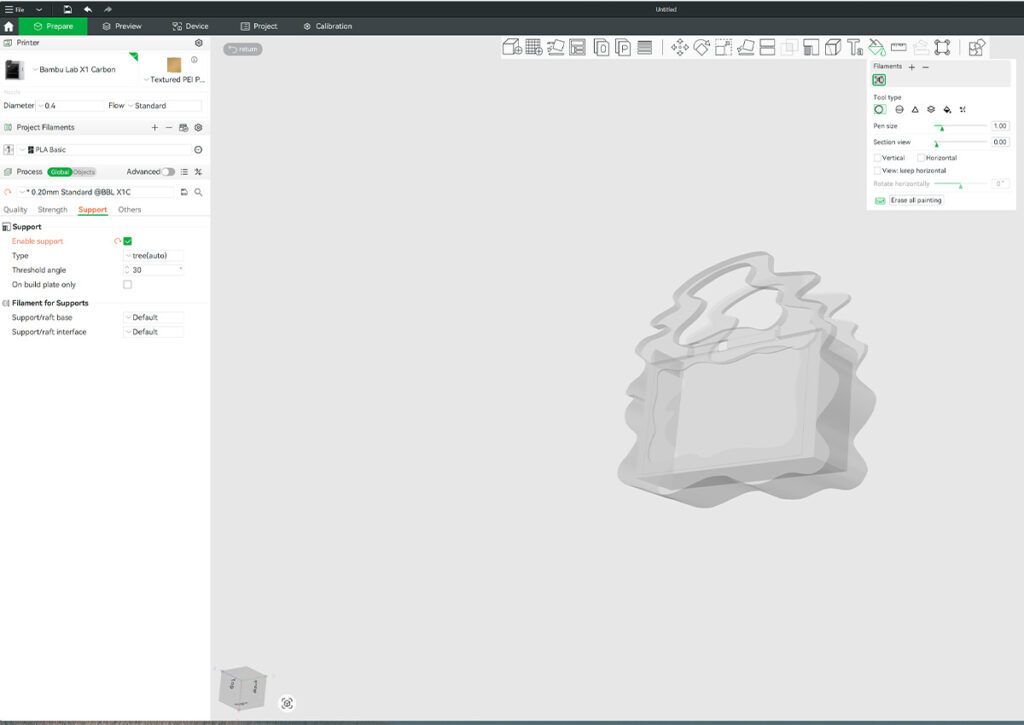Toggle the Advanced settings switch

pos(168,172)
